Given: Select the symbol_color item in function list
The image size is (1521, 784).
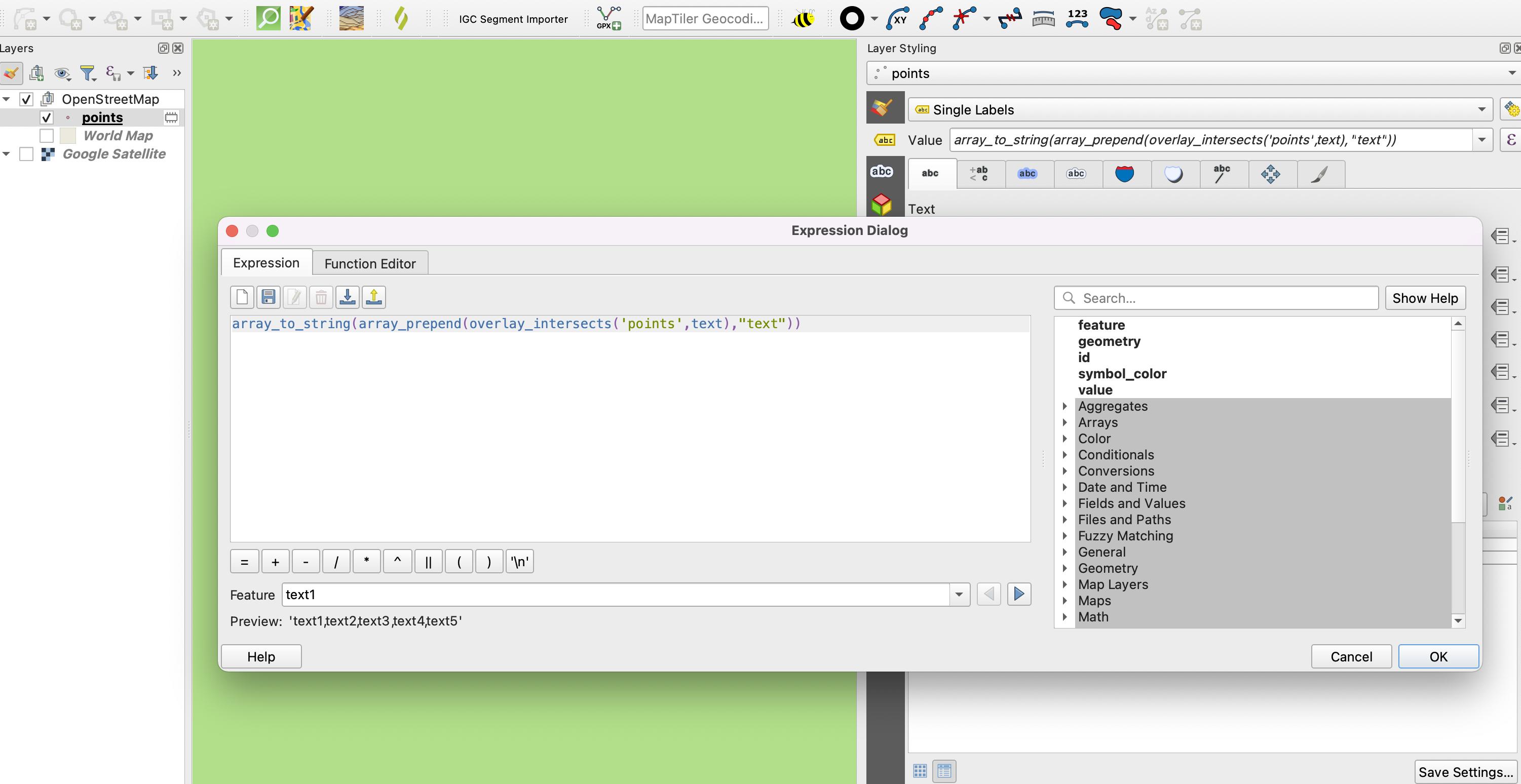Looking at the screenshot, I should [x=1122, y=374].
